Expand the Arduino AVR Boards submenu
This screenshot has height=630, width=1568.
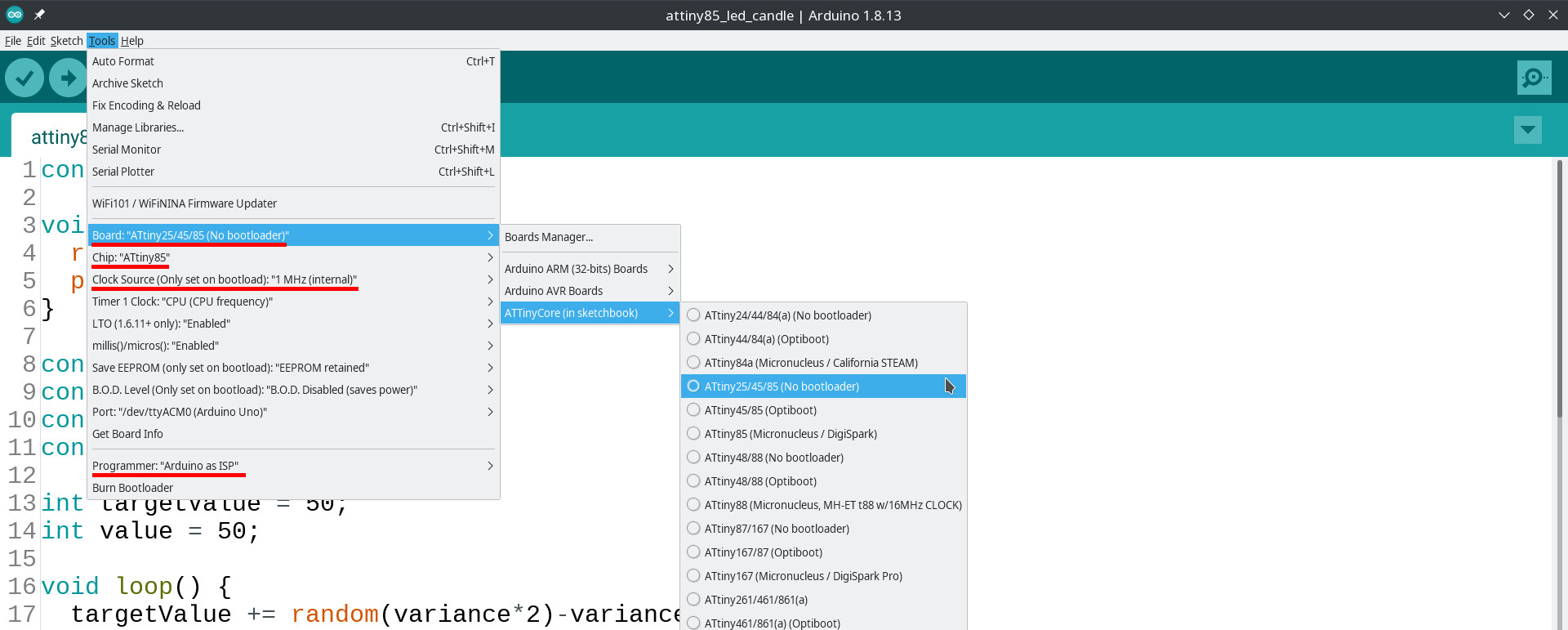(x=590, y=291)
